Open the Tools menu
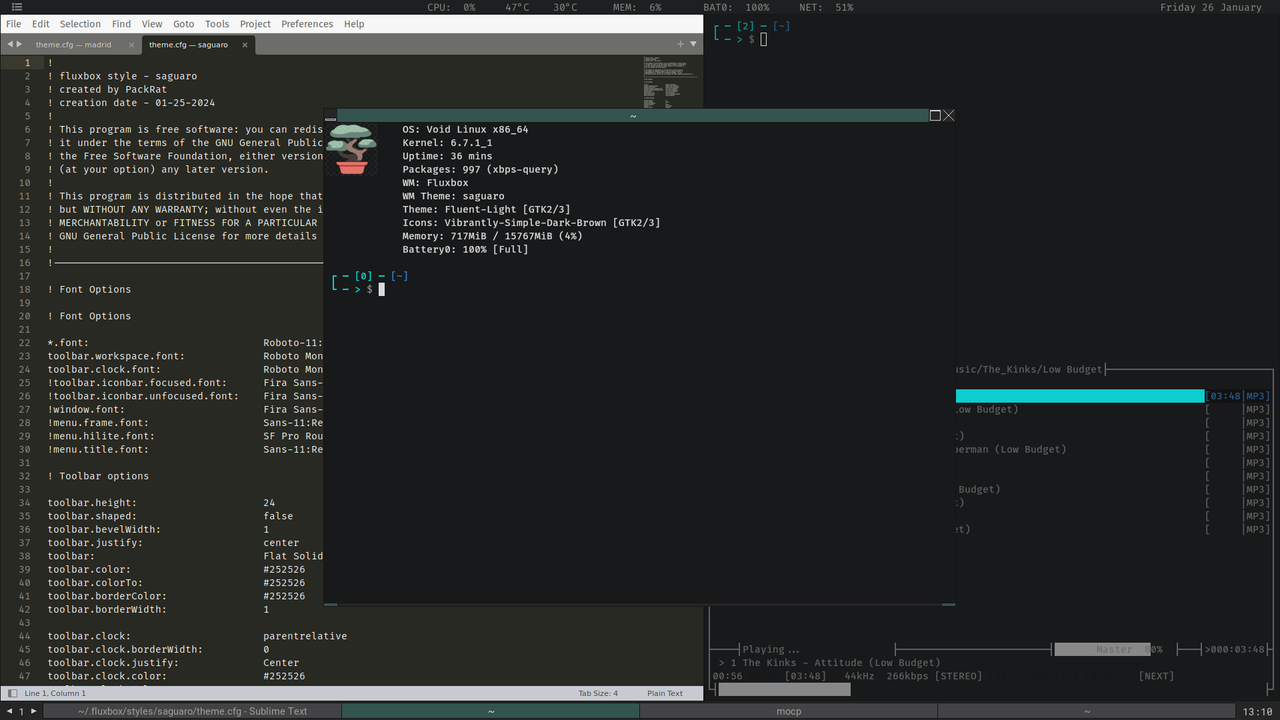 pyautogui.click(x=217, y=23)
